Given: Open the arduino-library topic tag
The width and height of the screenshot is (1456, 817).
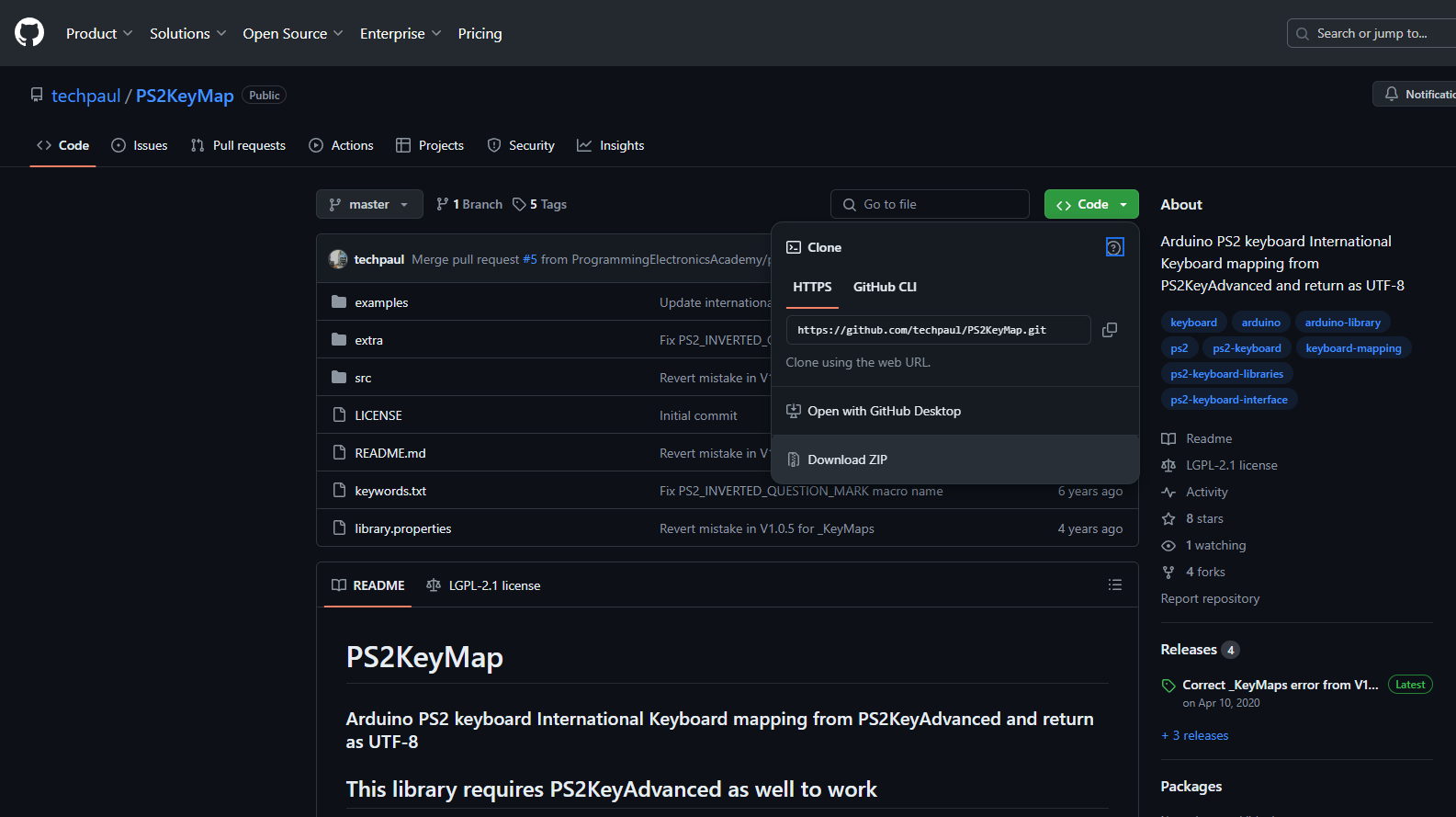Looking at the screenshot, I should click(1342, 323).
